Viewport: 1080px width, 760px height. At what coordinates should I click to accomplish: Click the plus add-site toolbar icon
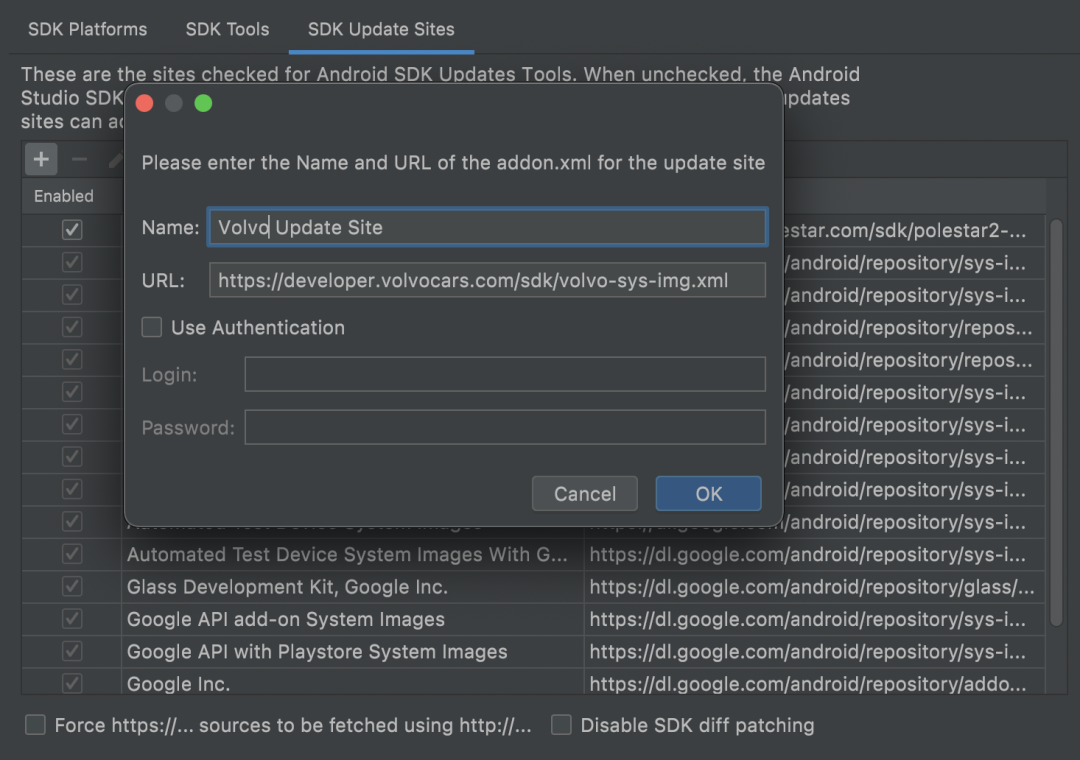point(41,159)
